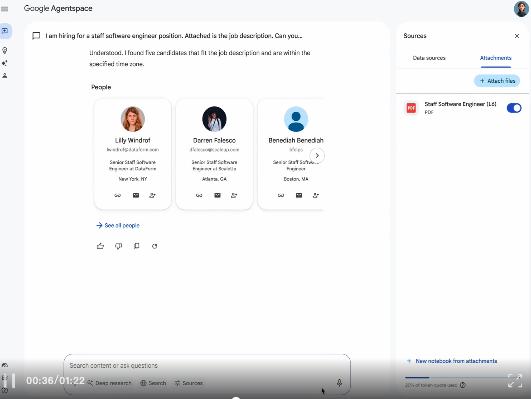This screenshot has height=399, width=531.
Task: Click the email icon on Benediah's card
Action: (299, 195)
